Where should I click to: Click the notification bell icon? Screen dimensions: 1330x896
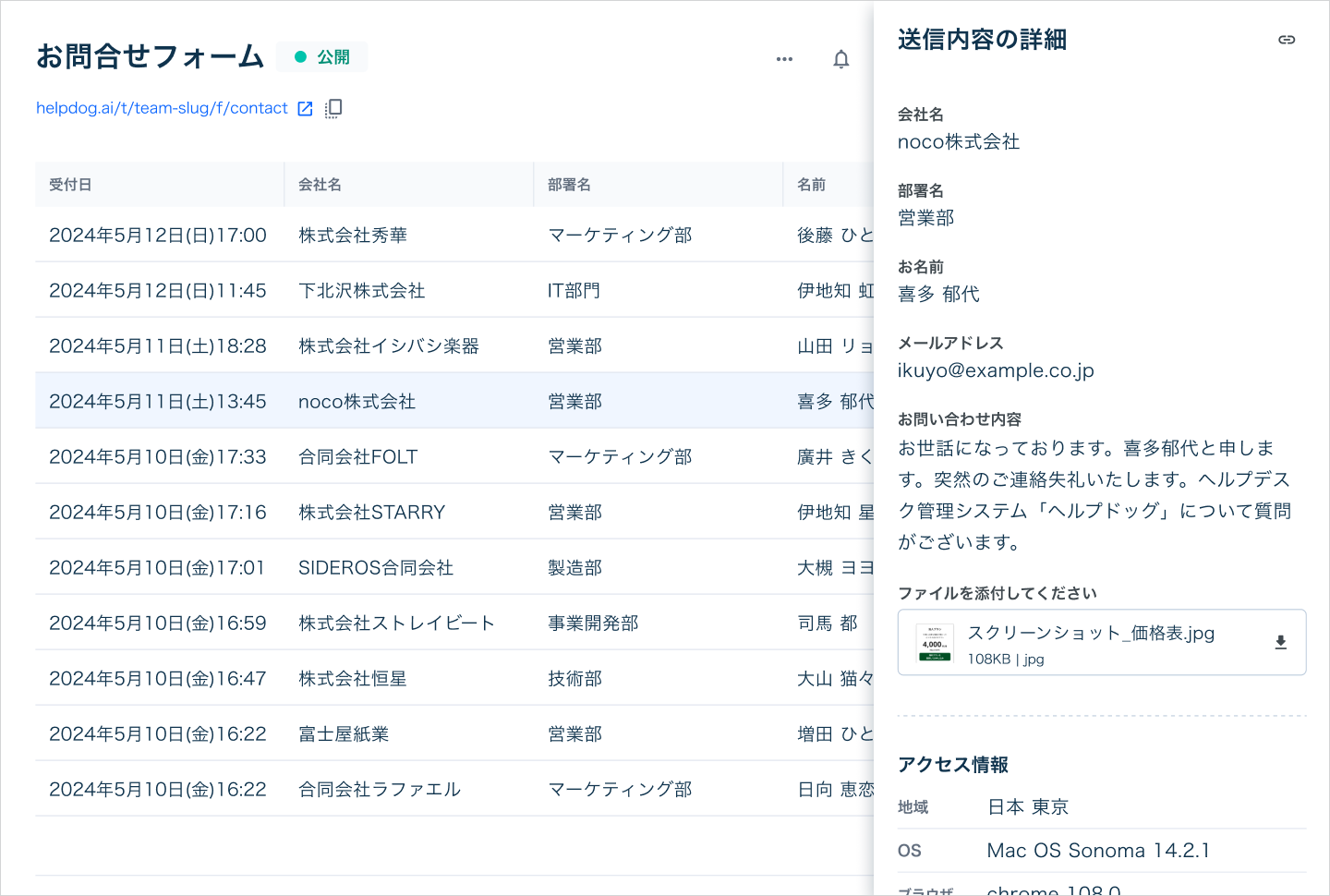(840, 59)
